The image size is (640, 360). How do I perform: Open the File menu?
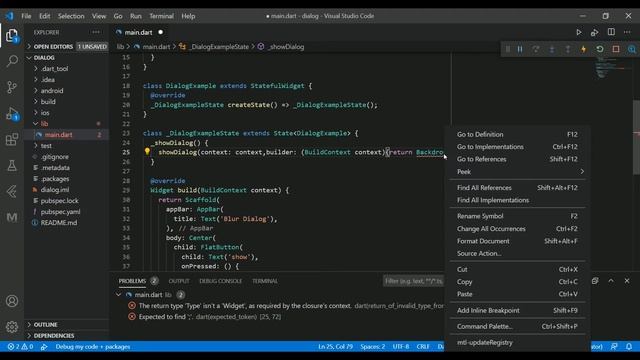tap(27, 16)
